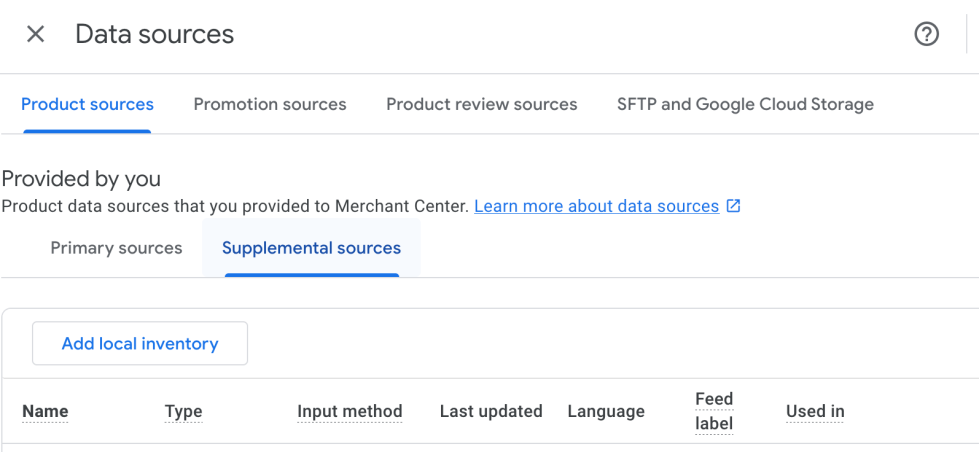This screenshot has width=979, height=452.
Task: Click the Name column header
Action: click(x=45, y=411)
